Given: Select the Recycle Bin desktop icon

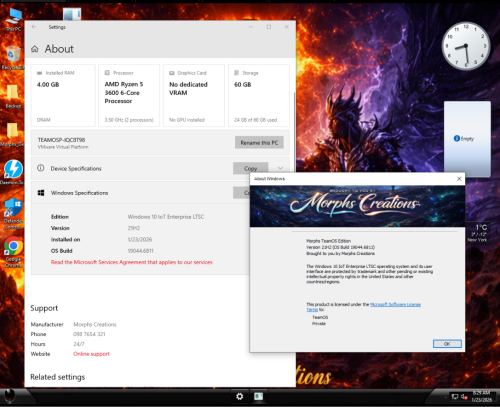Looking at the screenshot, I should coord(13,57).
